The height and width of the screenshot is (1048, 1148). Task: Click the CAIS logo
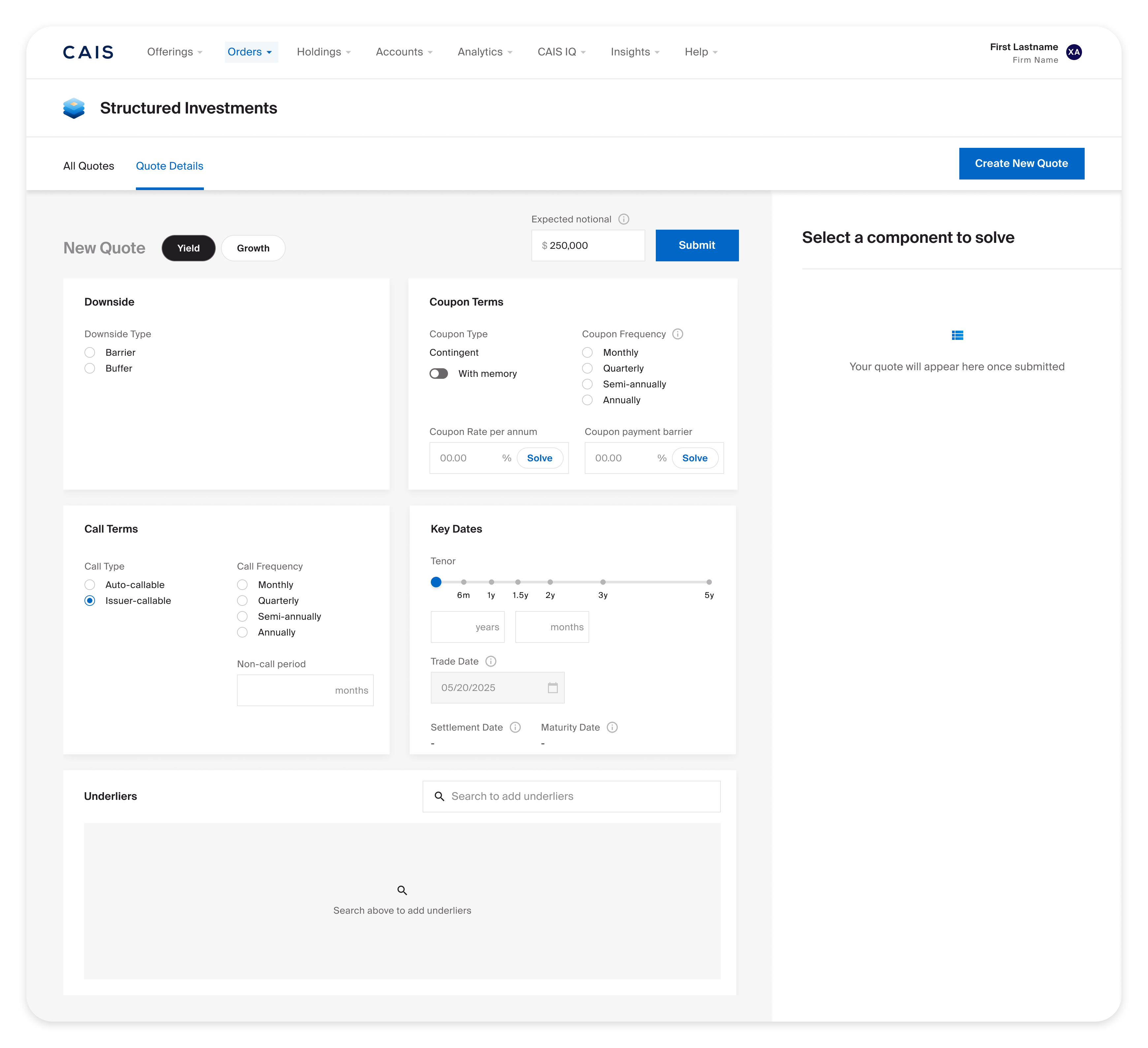pos(88,52)
